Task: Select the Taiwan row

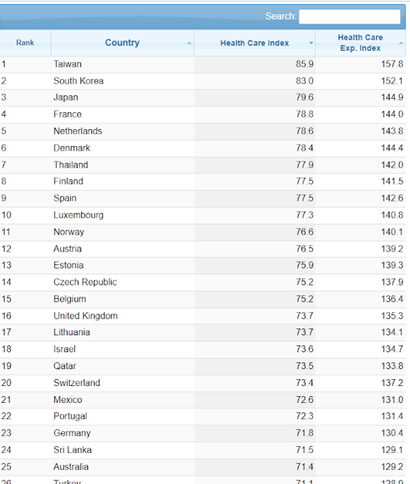Action: 203,64
